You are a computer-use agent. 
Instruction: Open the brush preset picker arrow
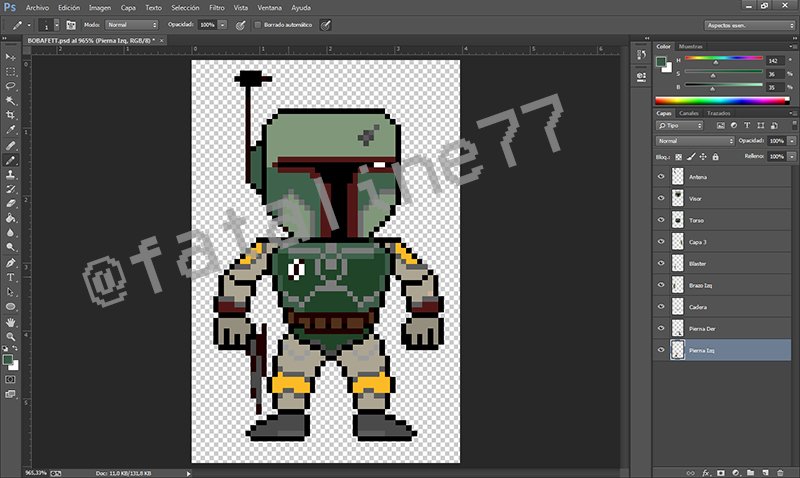click(56, 24)
